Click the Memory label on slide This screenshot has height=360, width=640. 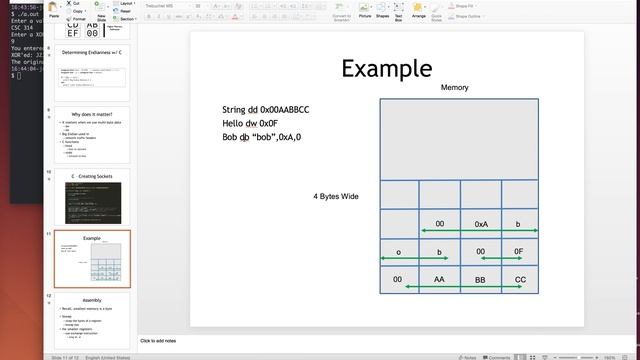point(454,87)
